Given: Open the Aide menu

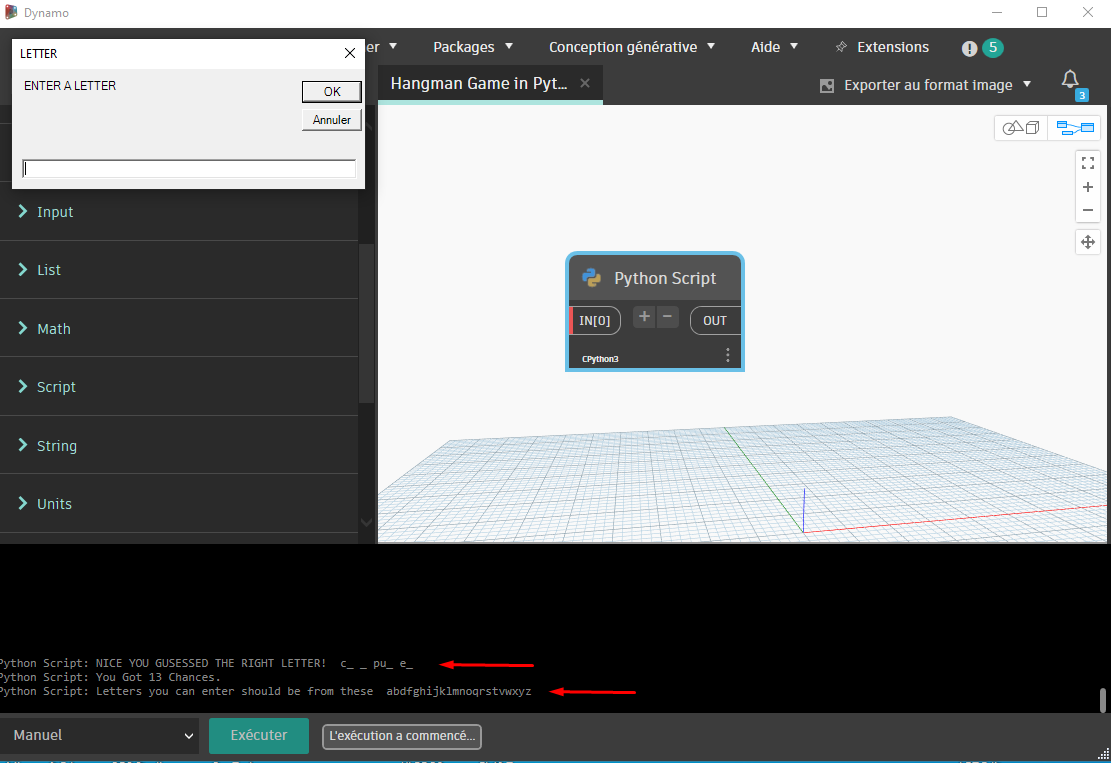Looking at the screenshot, I should [x=774, y=47].
